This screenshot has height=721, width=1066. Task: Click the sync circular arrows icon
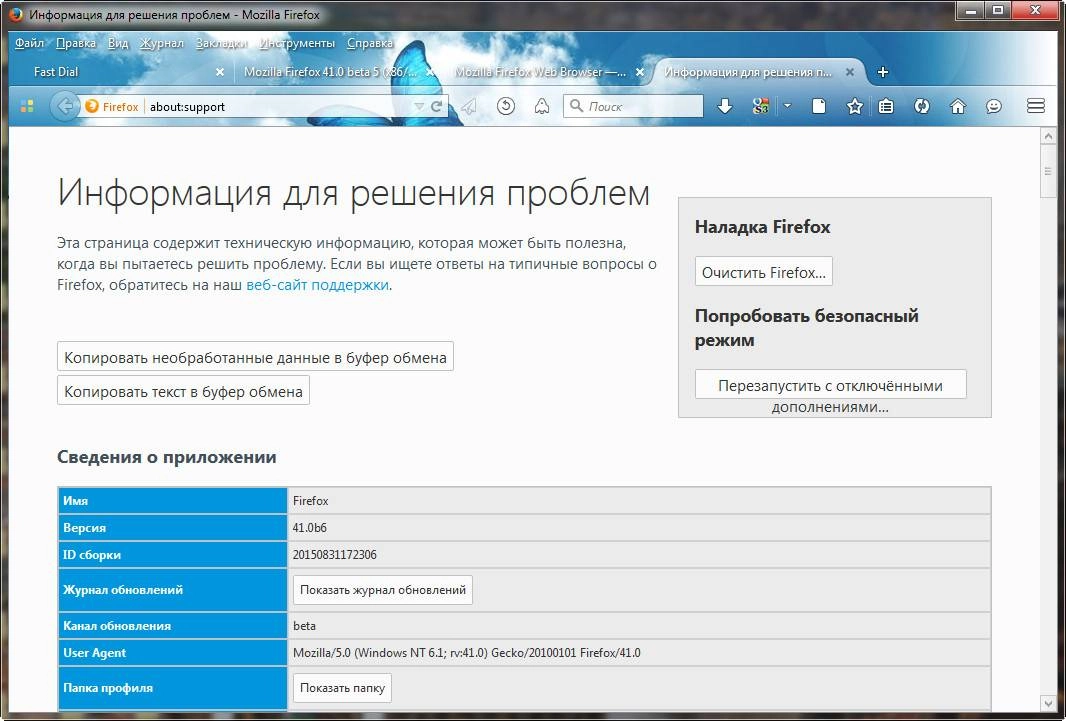[x=922, y=107]
